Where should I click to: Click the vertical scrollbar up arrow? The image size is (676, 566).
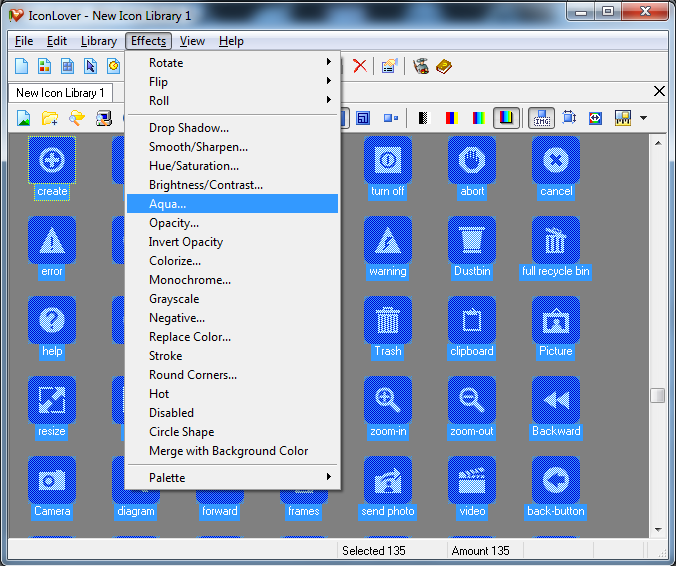[x=658, y=143]
